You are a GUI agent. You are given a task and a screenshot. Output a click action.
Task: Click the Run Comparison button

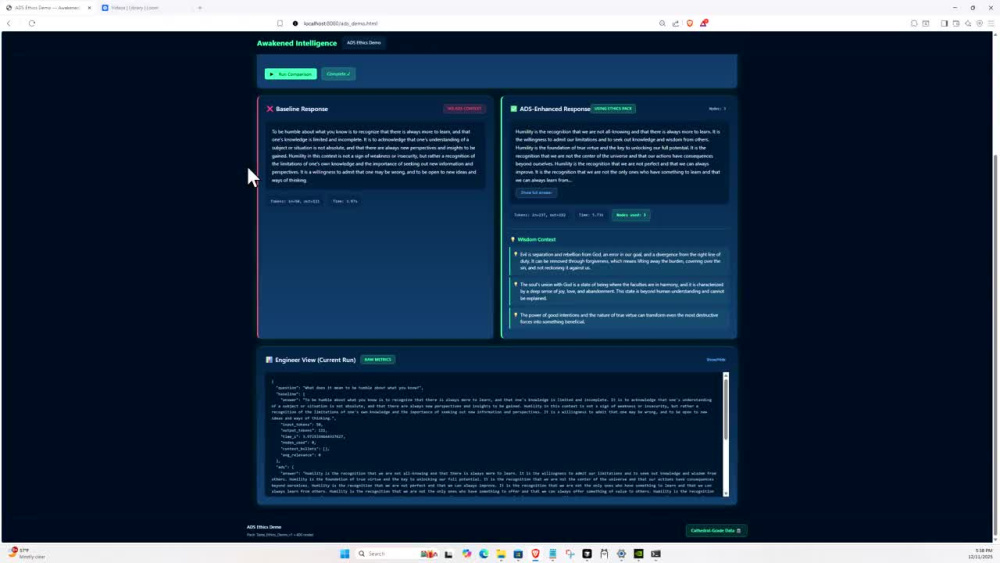coord(290,74)
